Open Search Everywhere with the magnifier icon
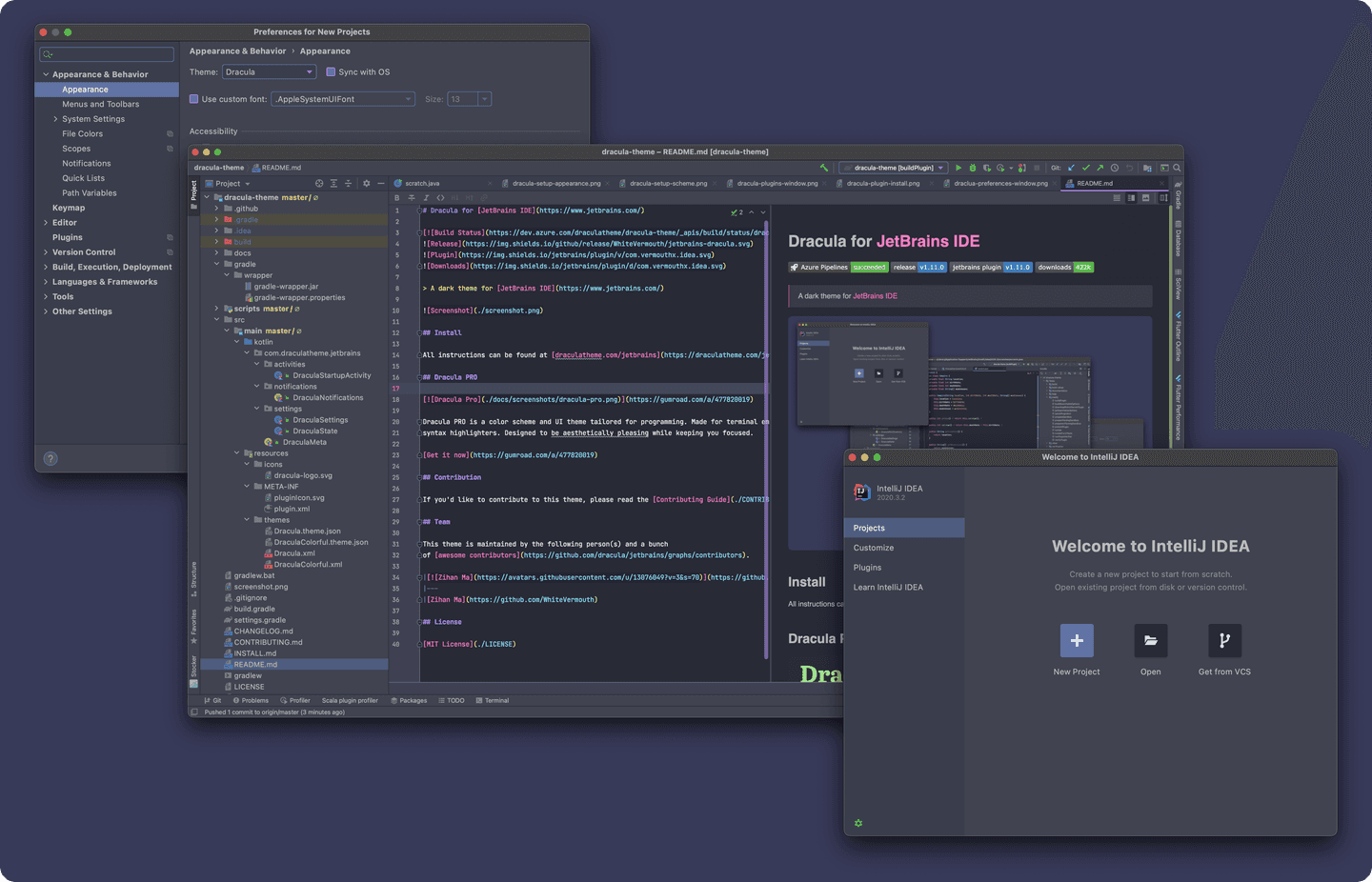Viewport: 1372px width, 882px height. [1177, 168]
